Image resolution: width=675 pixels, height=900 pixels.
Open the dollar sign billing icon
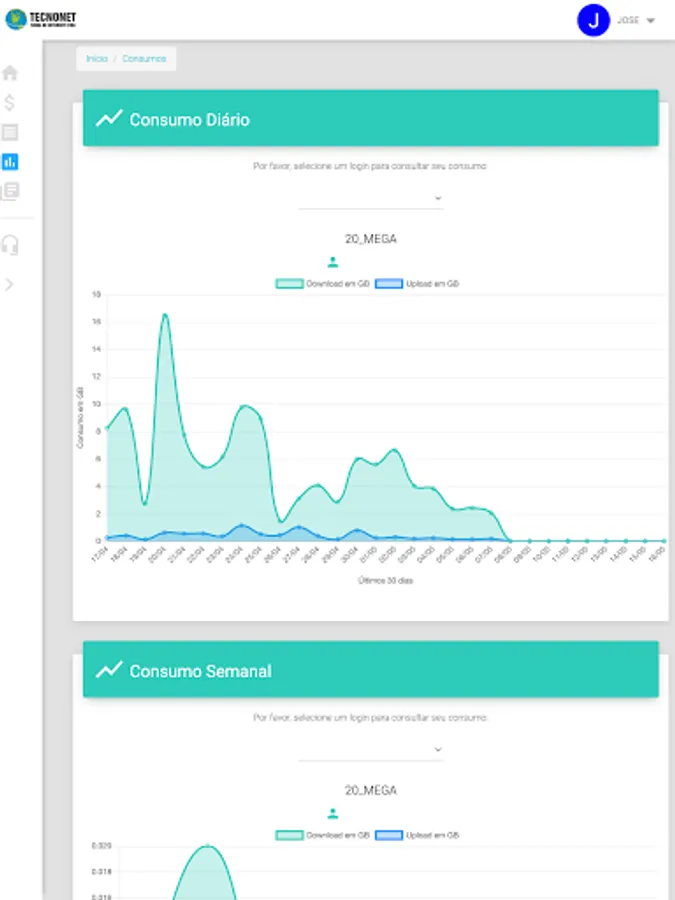click(x=9, y=103)
